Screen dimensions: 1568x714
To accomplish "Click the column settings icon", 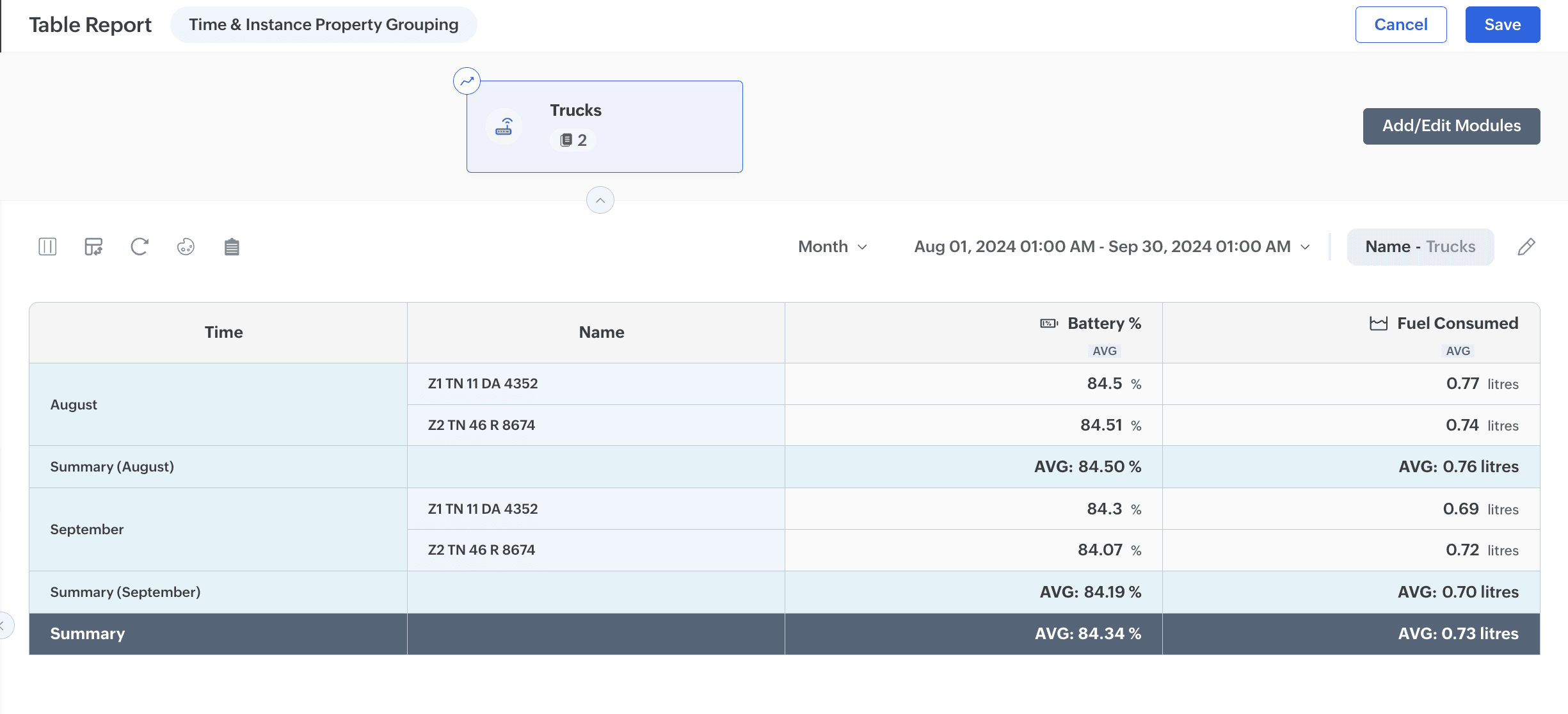I will 47,246.
